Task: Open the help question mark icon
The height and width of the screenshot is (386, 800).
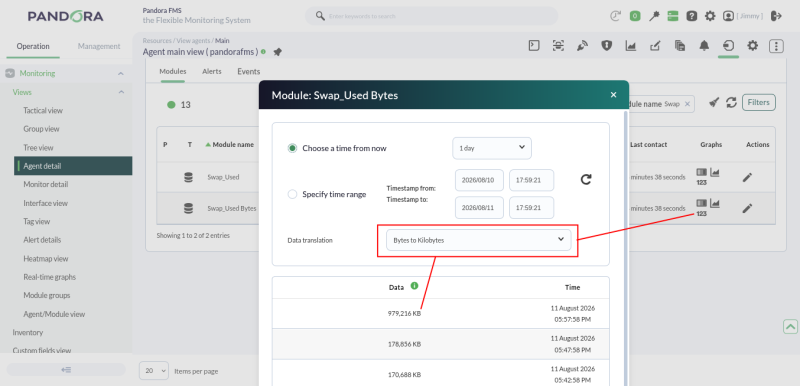Action: 691,16
